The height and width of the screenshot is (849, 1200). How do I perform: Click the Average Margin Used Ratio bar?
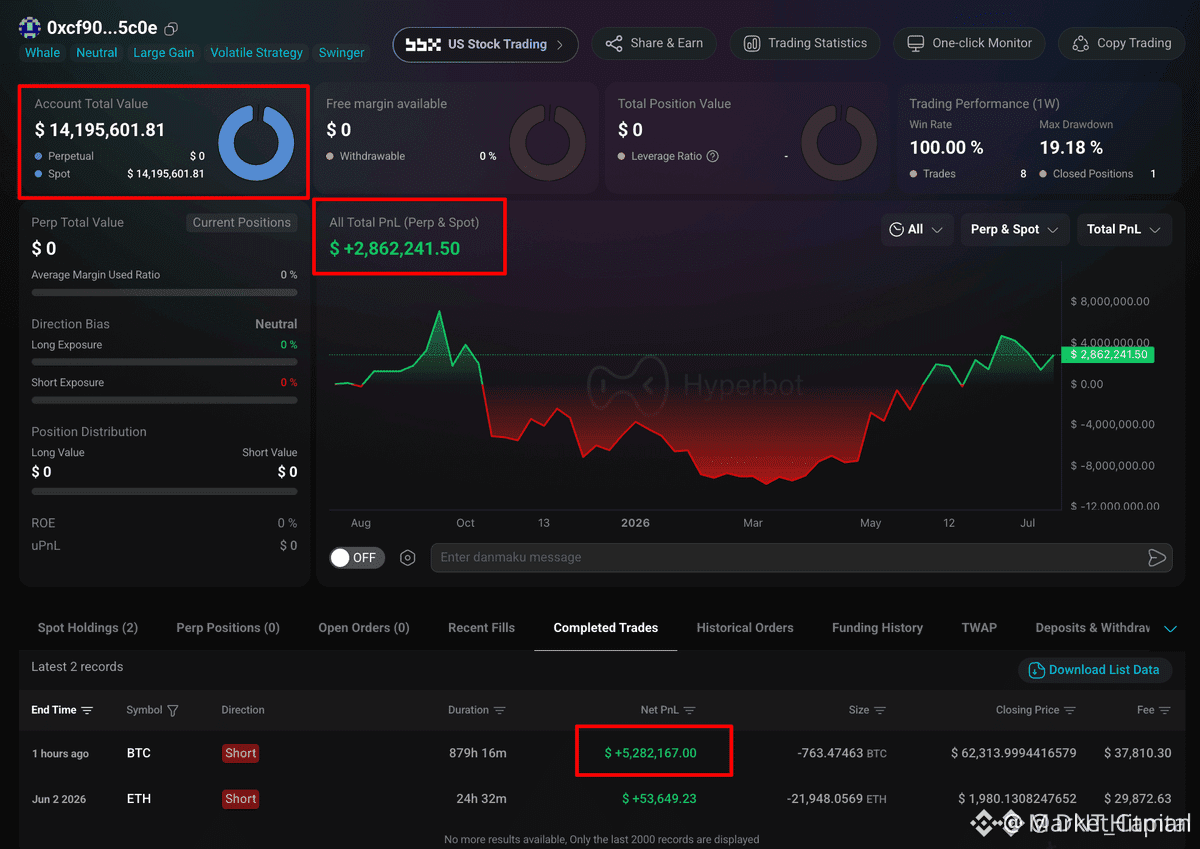pyautogui.click(x=164, y=293)
